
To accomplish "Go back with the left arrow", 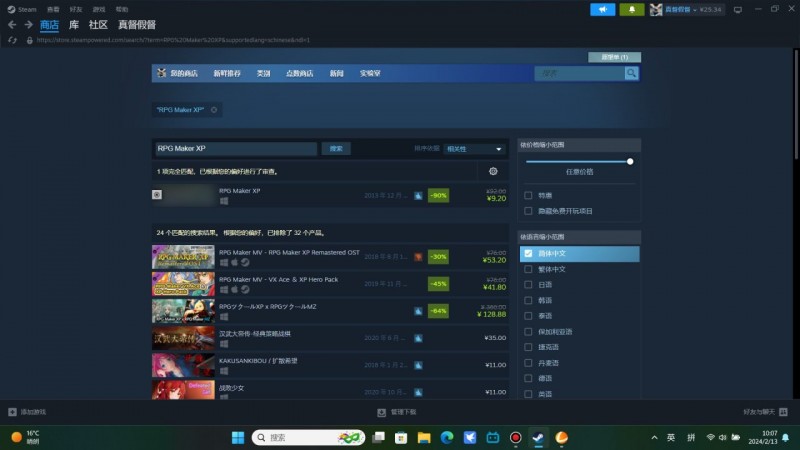I will click(12, 24).
